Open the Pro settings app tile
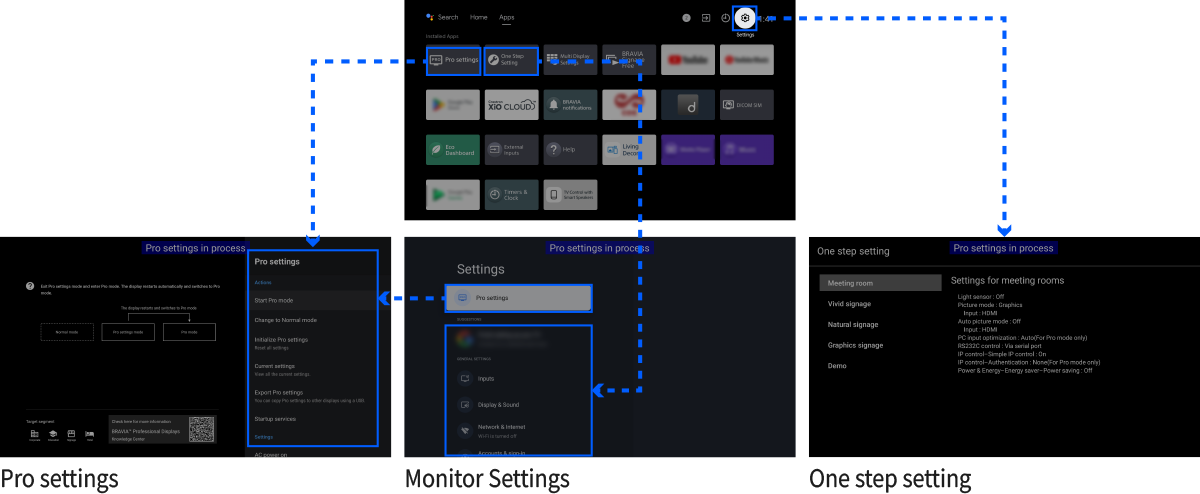The image size is (1200, 494). coord(454,60)
